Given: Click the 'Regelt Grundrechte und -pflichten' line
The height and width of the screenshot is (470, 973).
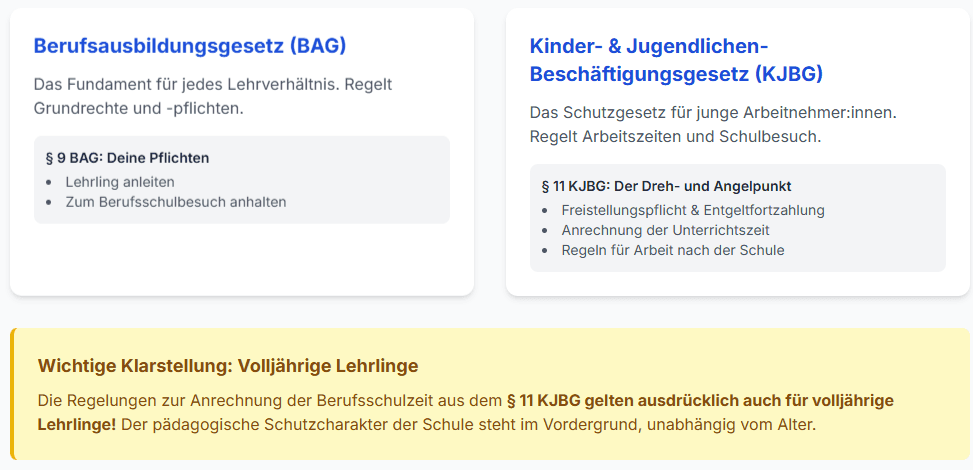Looking at the screenshot, I should (139, 108).
